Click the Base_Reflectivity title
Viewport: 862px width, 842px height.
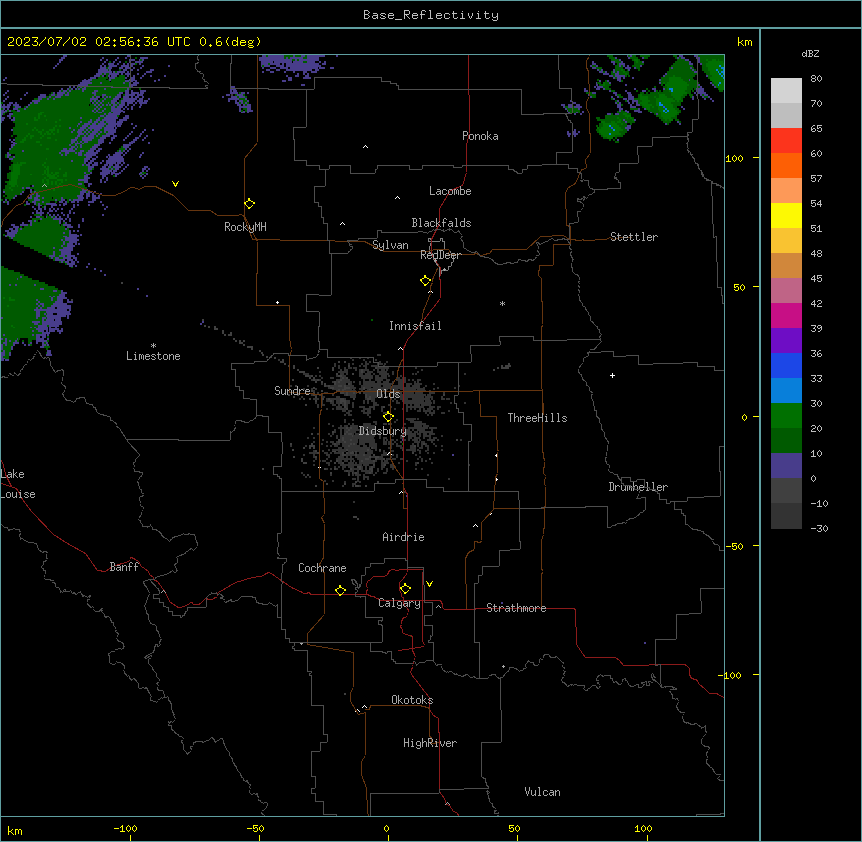tap(431, 15)
